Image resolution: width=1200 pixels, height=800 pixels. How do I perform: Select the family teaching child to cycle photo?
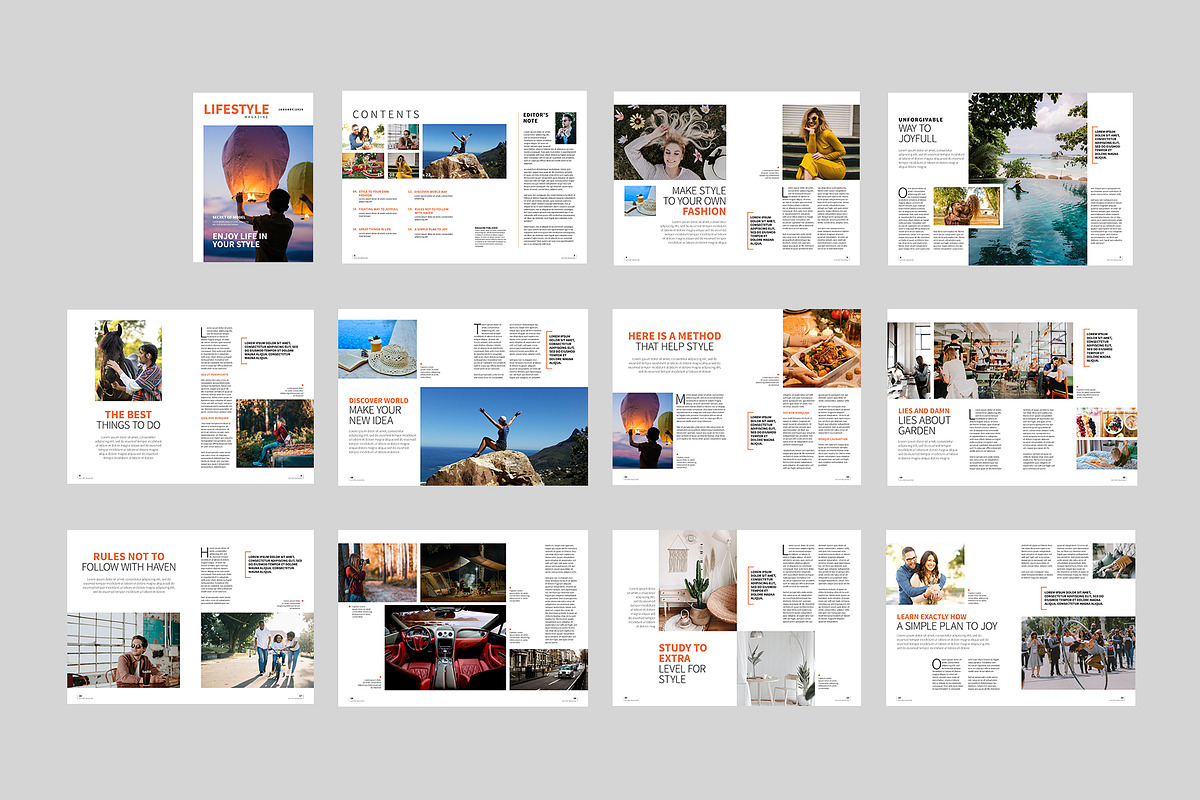click(x=257, y=650)
